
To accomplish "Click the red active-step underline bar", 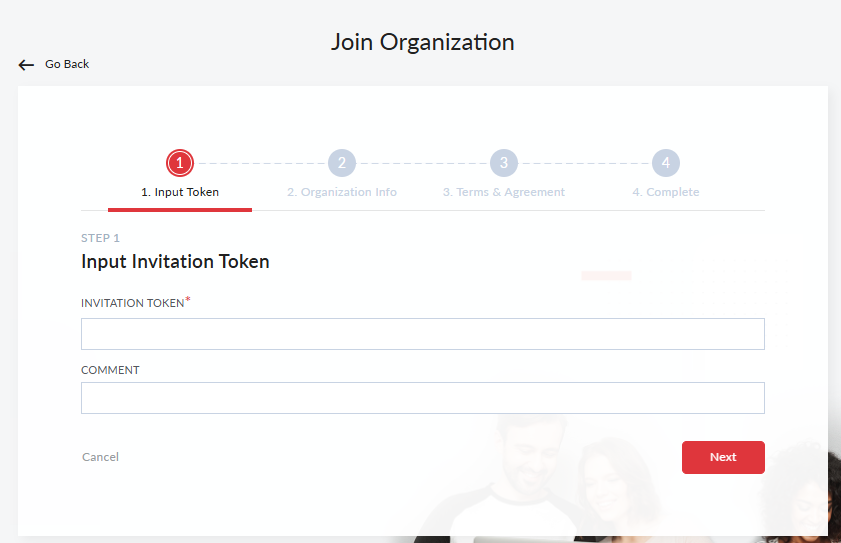I will [x=180, y=209].
